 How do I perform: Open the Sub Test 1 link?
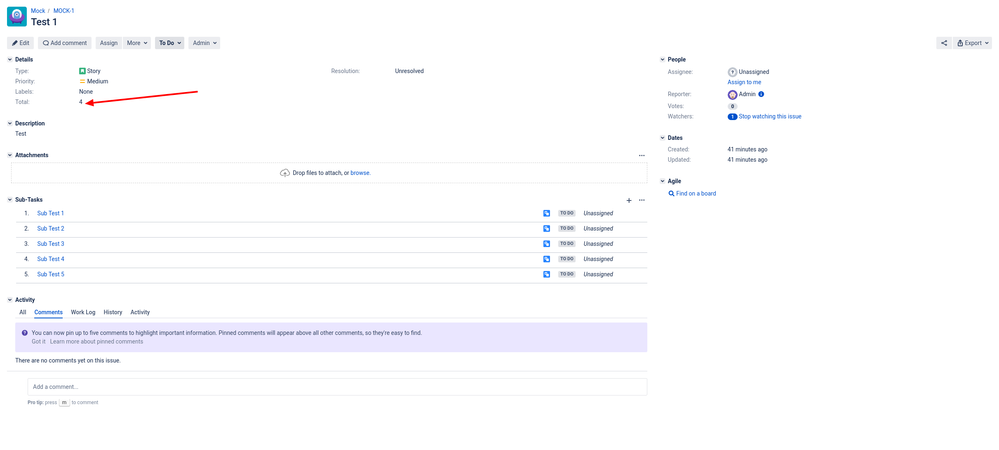[50, 214]
